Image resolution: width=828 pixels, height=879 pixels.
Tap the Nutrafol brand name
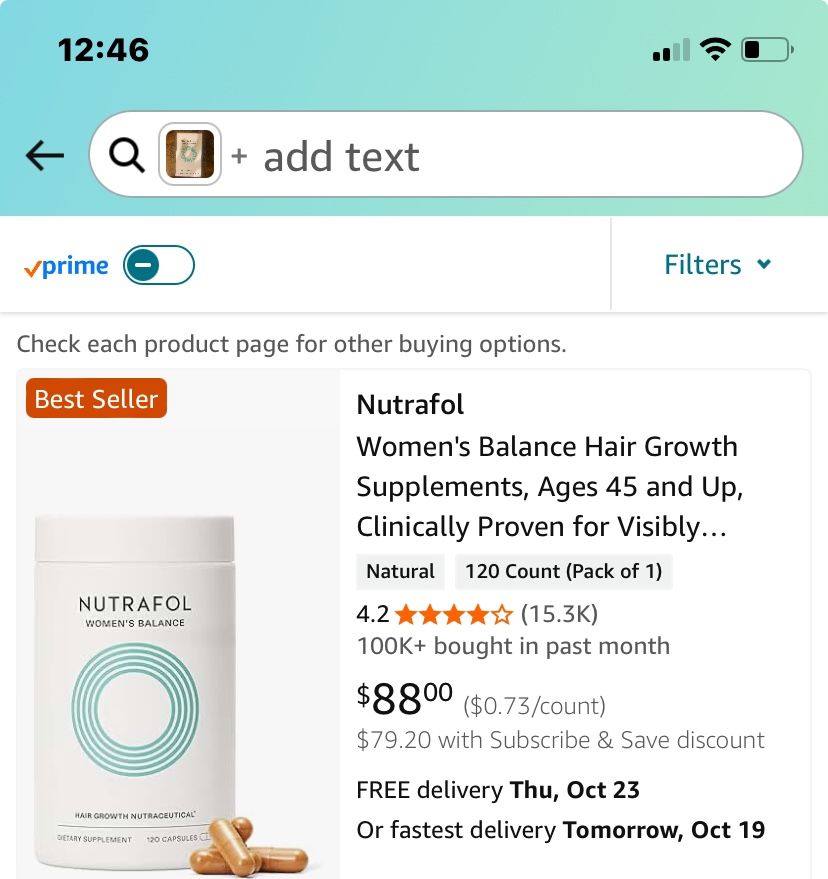[x=410, y=404]
